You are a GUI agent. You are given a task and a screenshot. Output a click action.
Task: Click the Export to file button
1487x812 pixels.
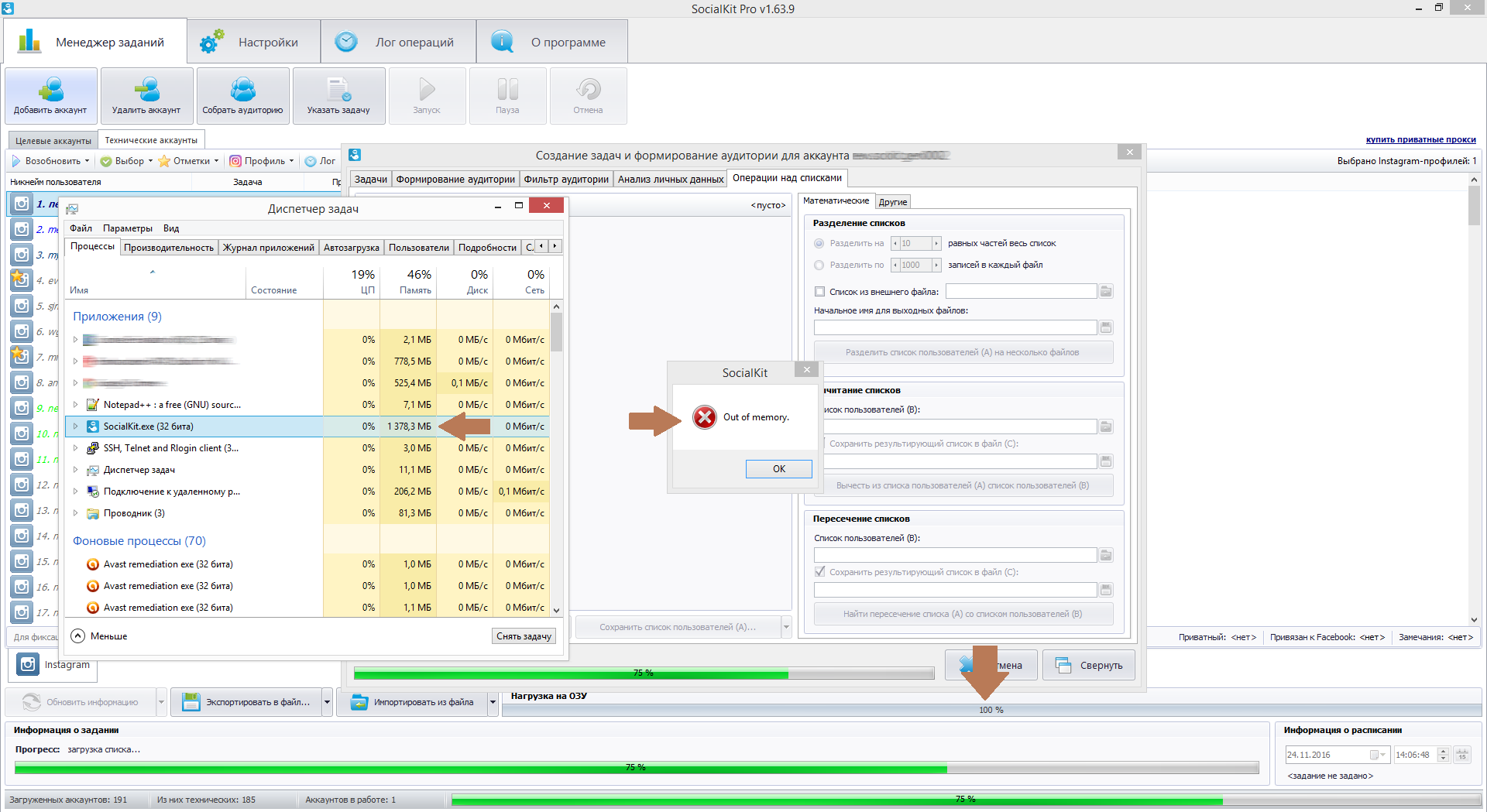coord(246,702)
